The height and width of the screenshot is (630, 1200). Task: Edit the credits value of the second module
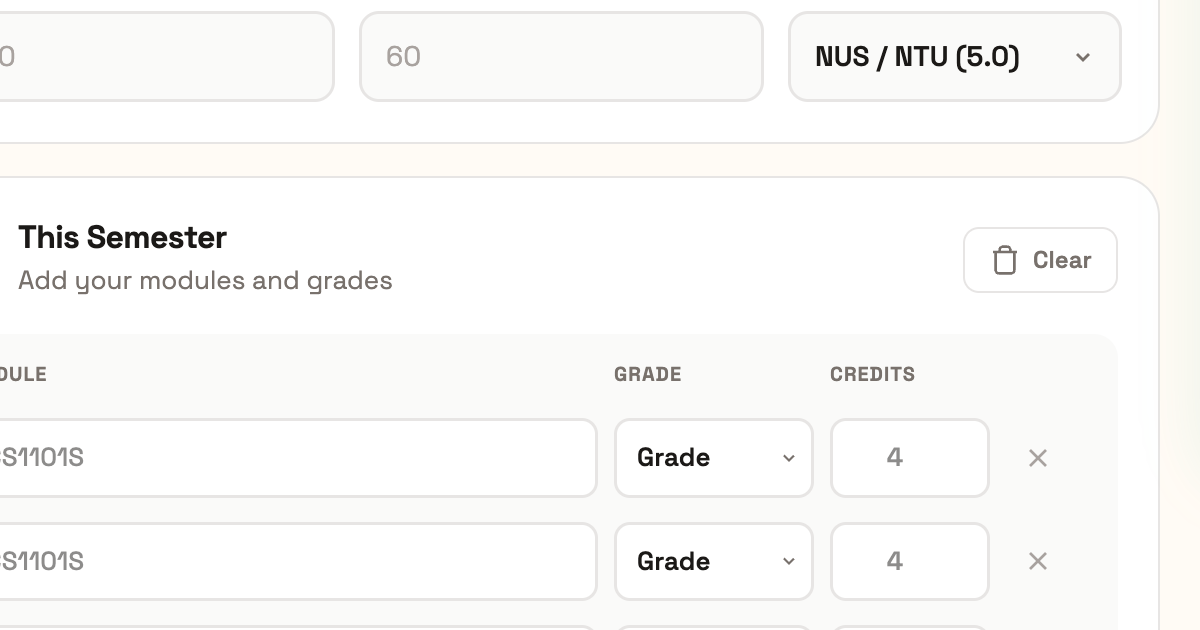[910, 561]
